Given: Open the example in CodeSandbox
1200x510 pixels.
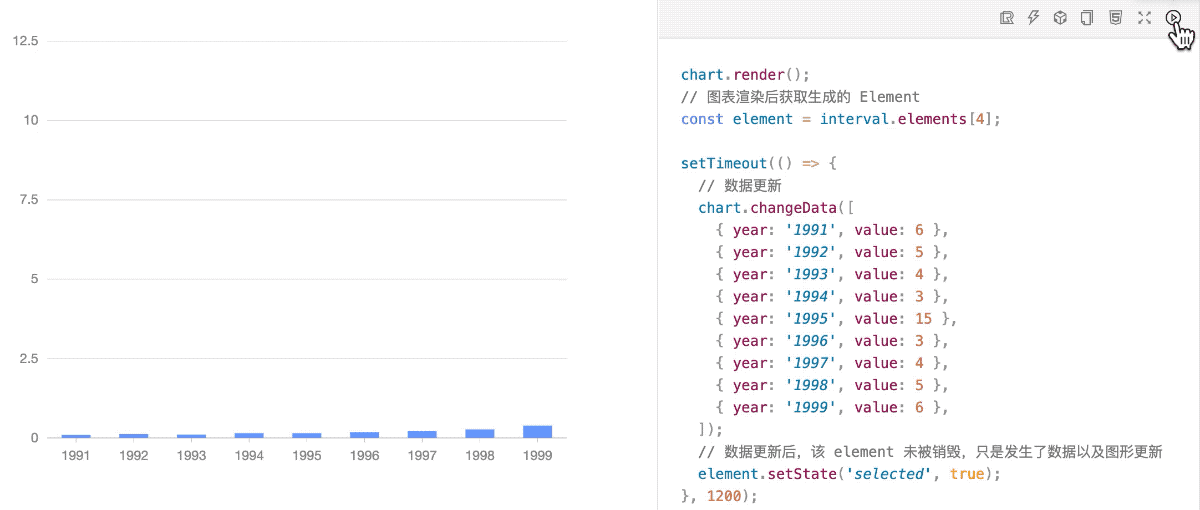Looking at the screenshot, I should [1061, 17].
